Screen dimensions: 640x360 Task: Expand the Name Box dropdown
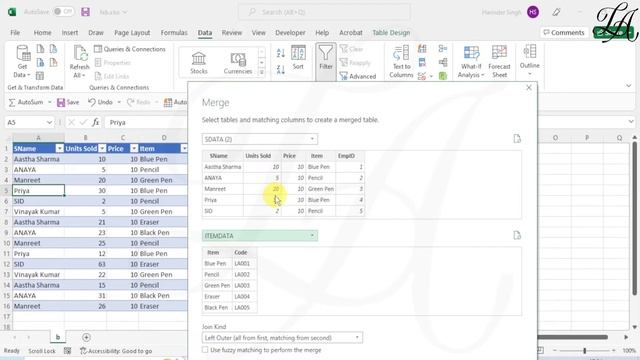click(x=49, y=122)
